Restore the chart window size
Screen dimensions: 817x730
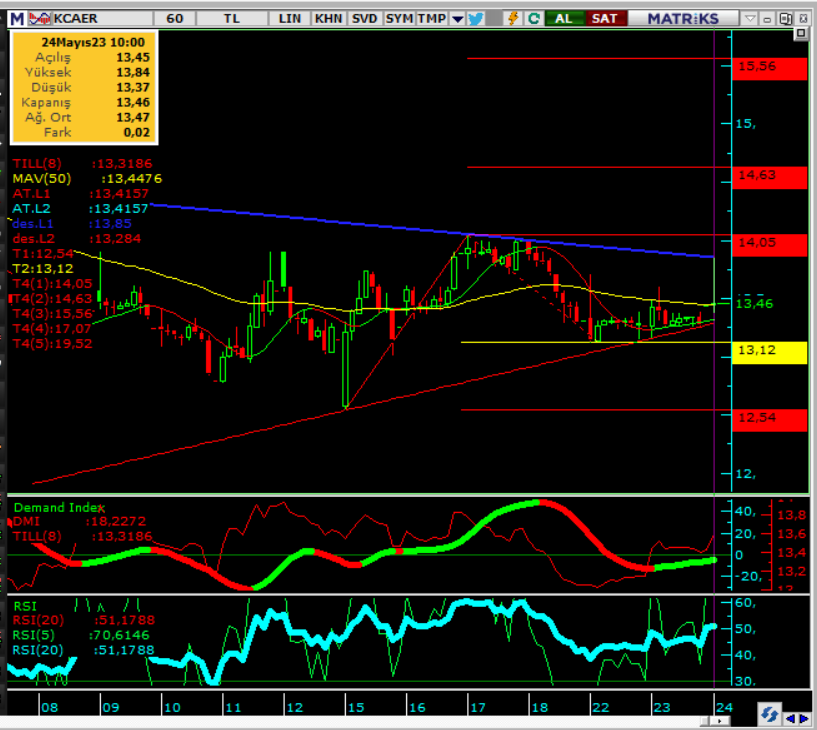tap(785, 19)
